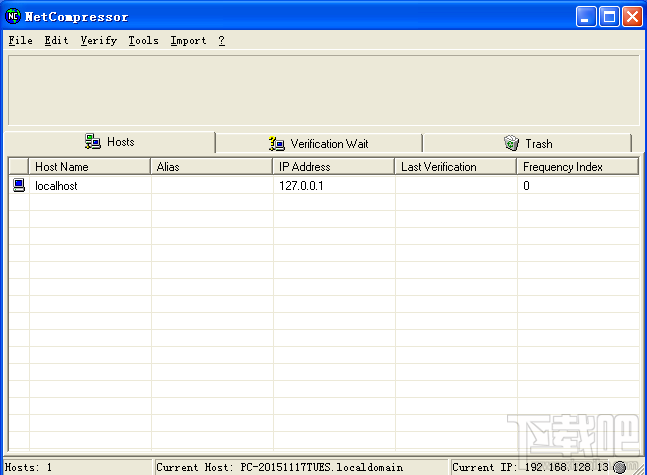
Task: Open the Import menu
Action: tap(188, 40)
